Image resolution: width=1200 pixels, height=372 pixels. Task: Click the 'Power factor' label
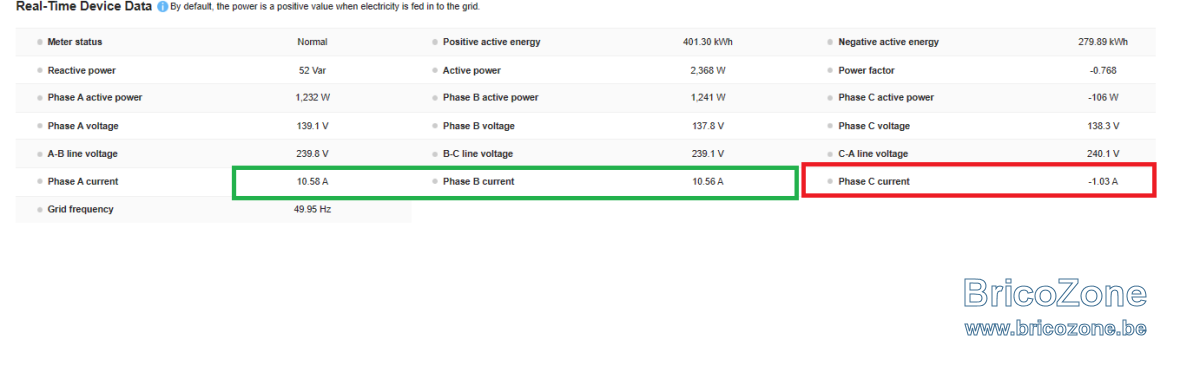pyautogui.click(x=866, y=70)
